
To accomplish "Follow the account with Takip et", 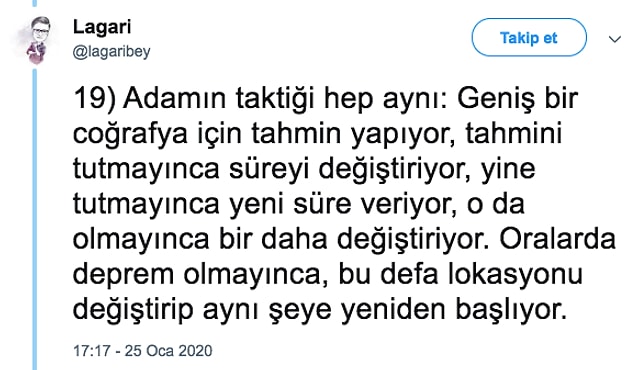I will click(529, 38).
